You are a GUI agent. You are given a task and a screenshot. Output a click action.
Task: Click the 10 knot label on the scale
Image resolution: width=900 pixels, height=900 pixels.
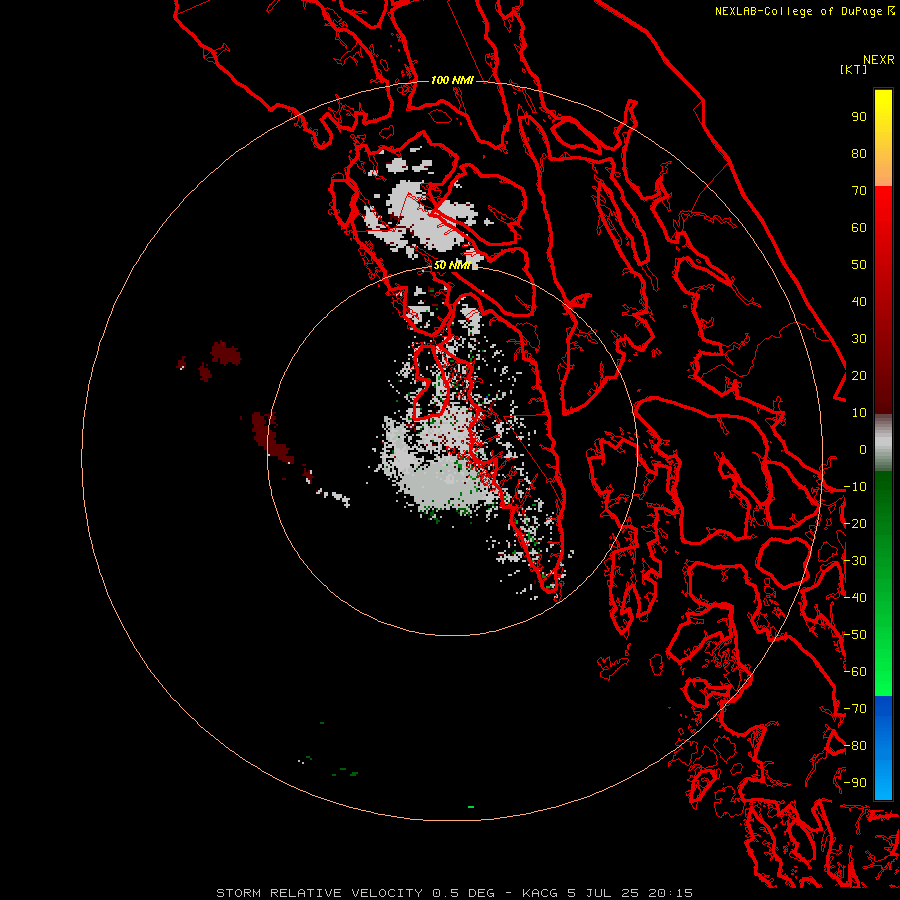click(x=859, y=413)
